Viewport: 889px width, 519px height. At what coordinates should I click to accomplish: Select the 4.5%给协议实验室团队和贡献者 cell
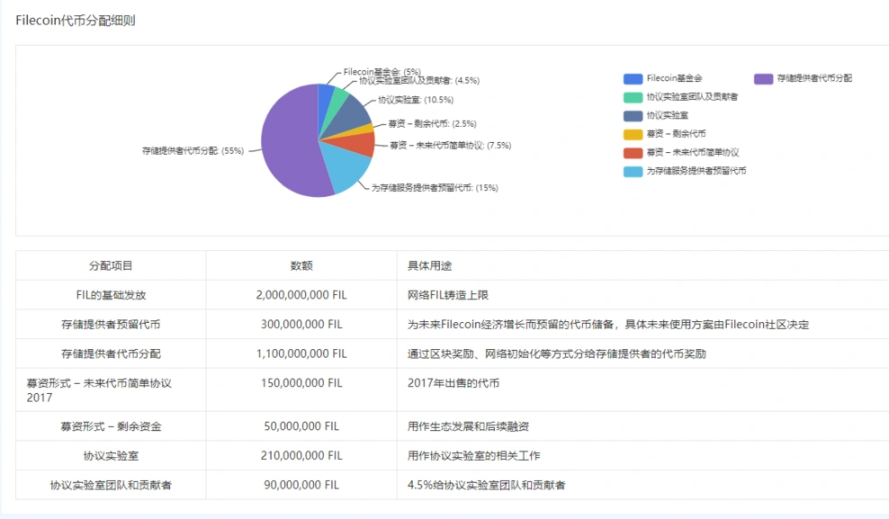[x=643, y=485]
